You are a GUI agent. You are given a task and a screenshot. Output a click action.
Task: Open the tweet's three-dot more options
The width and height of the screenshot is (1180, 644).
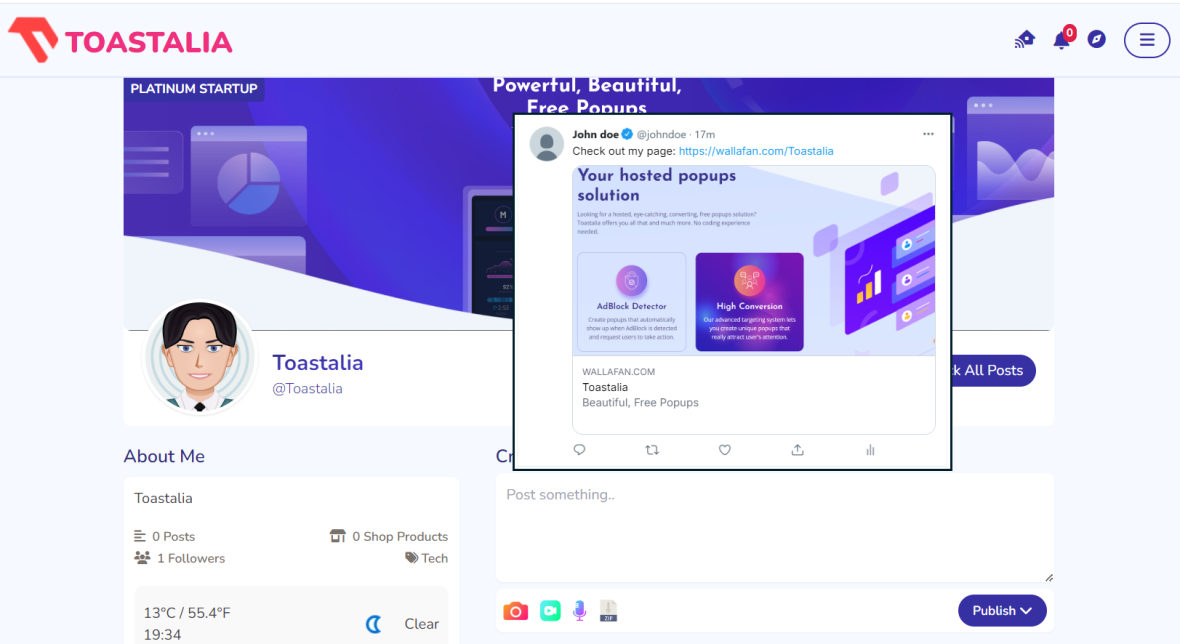click(928, 134)
